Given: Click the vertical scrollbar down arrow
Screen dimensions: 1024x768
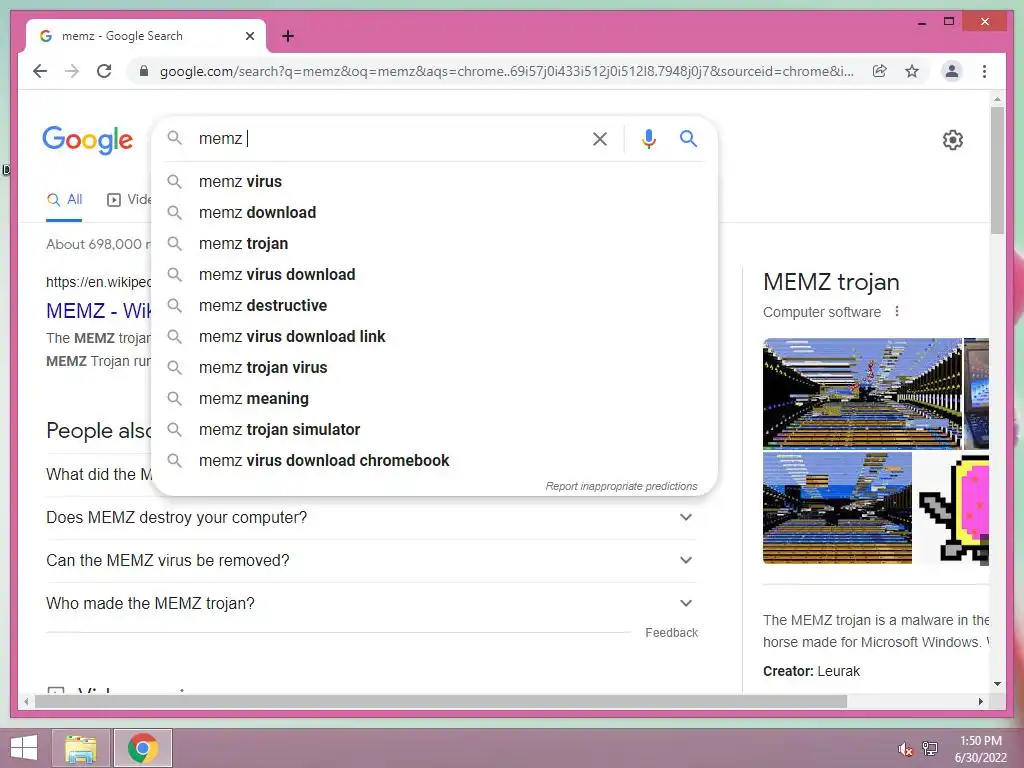Looking at the screenshot, I should [997, 684].
